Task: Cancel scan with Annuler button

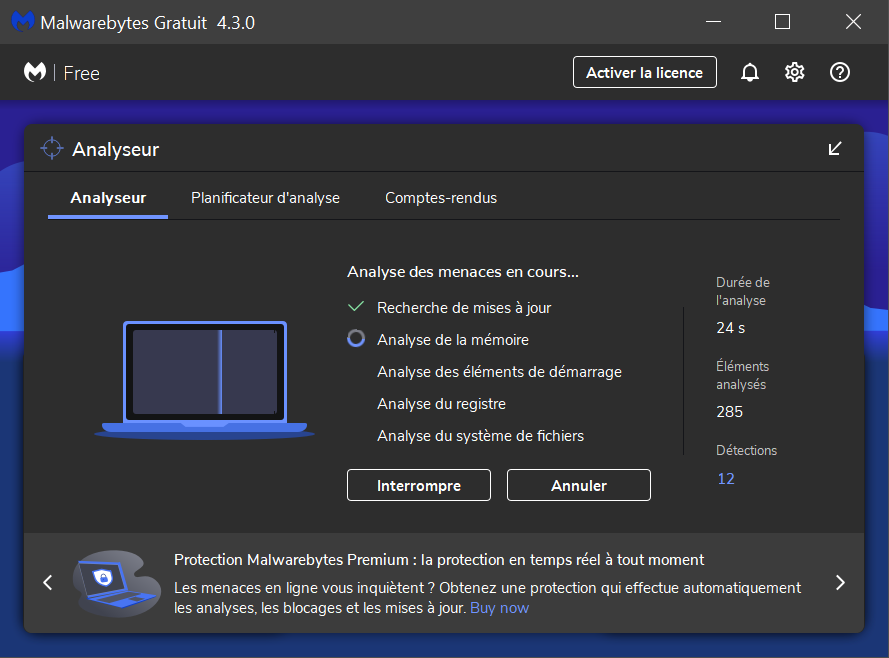Action: click(579, 485)
